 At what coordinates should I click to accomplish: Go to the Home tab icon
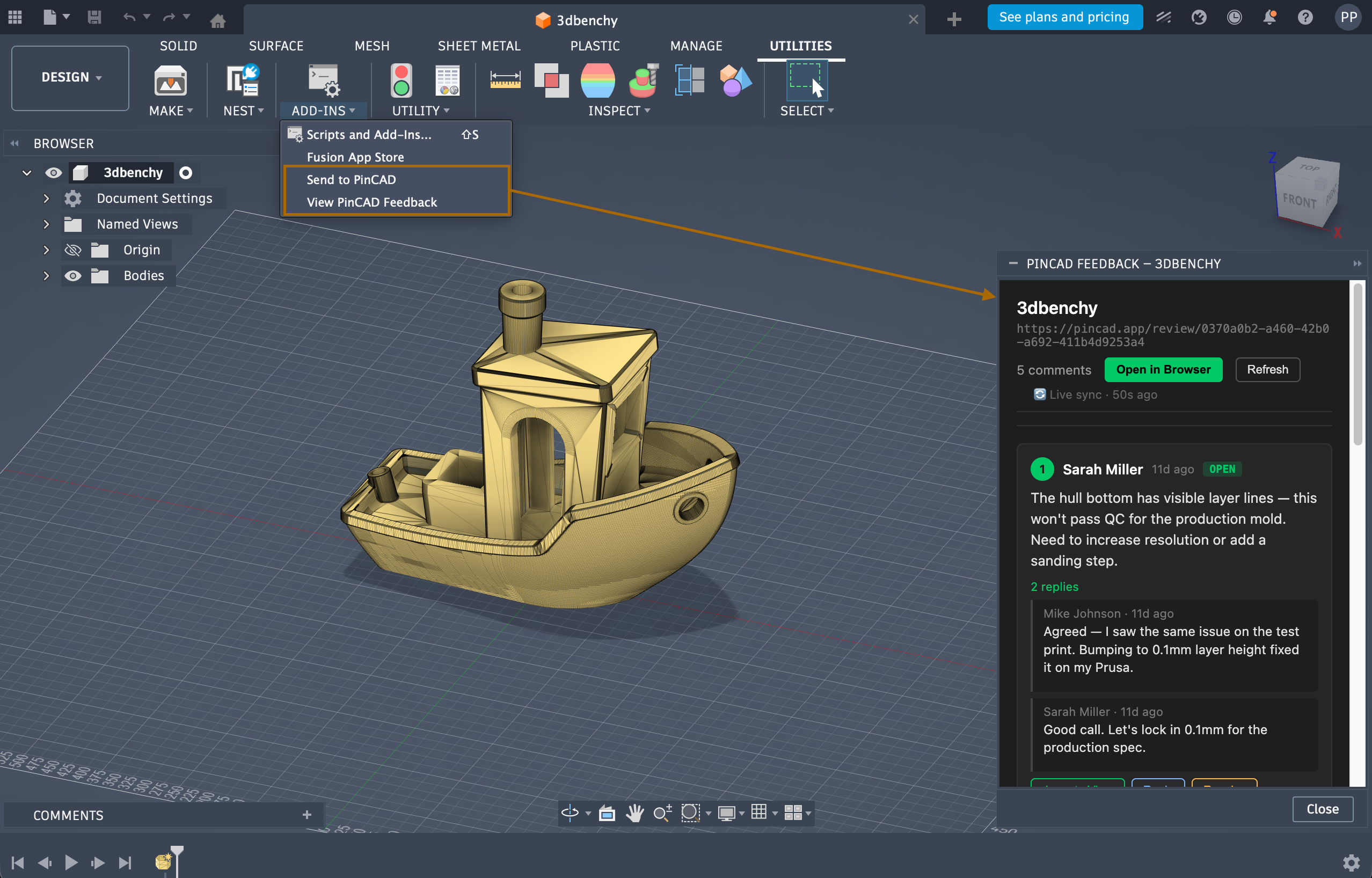(x=218, y=21)
